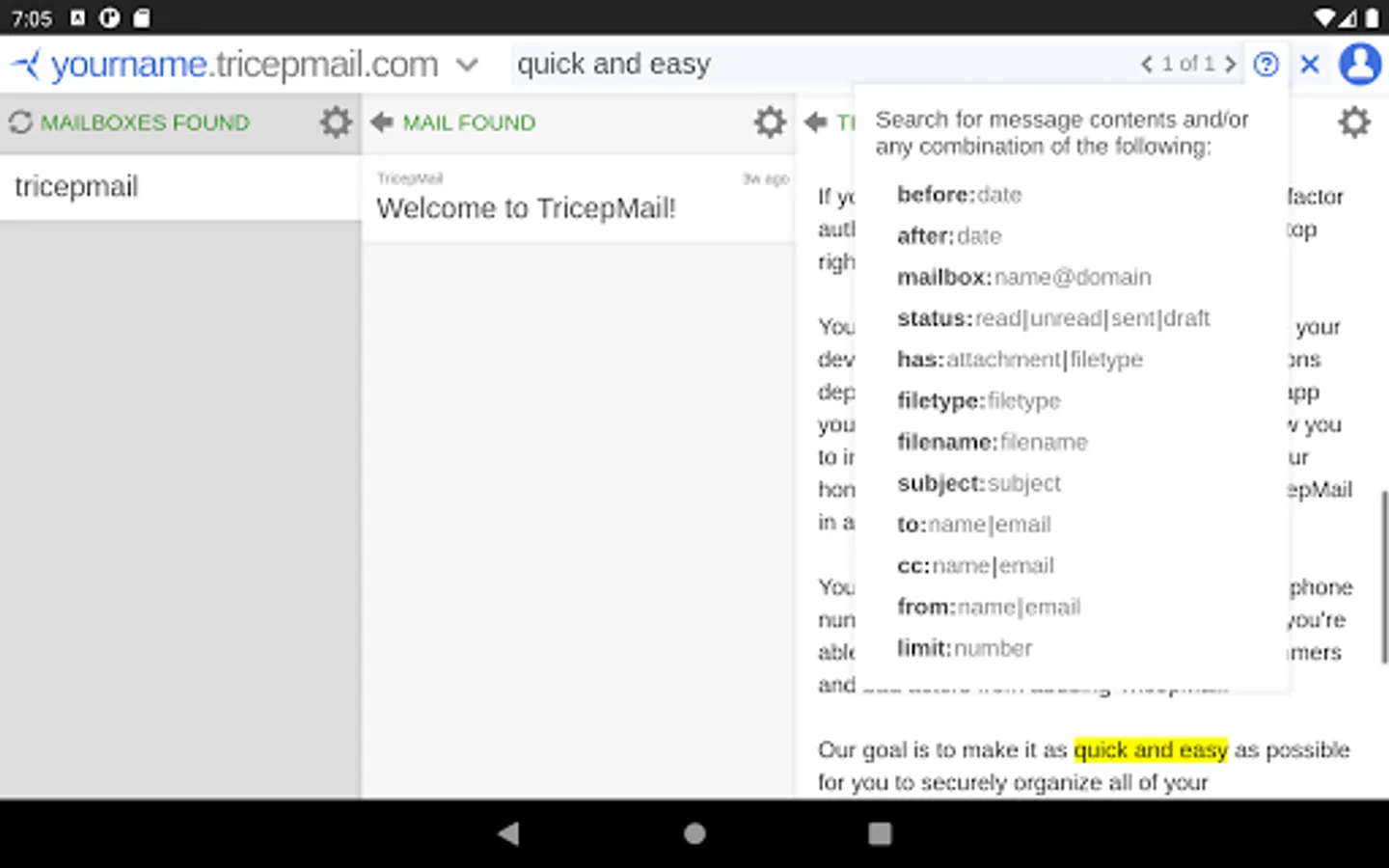Focus the search field containing 'quick and easy'
This screenshot has width=1389, height=868.
820,65
